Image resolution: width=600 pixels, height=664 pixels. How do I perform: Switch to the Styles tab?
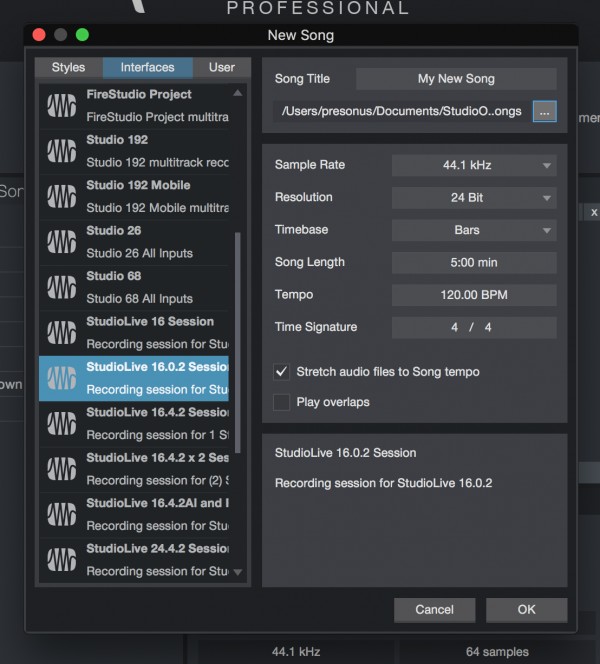[x=68, y=68]
